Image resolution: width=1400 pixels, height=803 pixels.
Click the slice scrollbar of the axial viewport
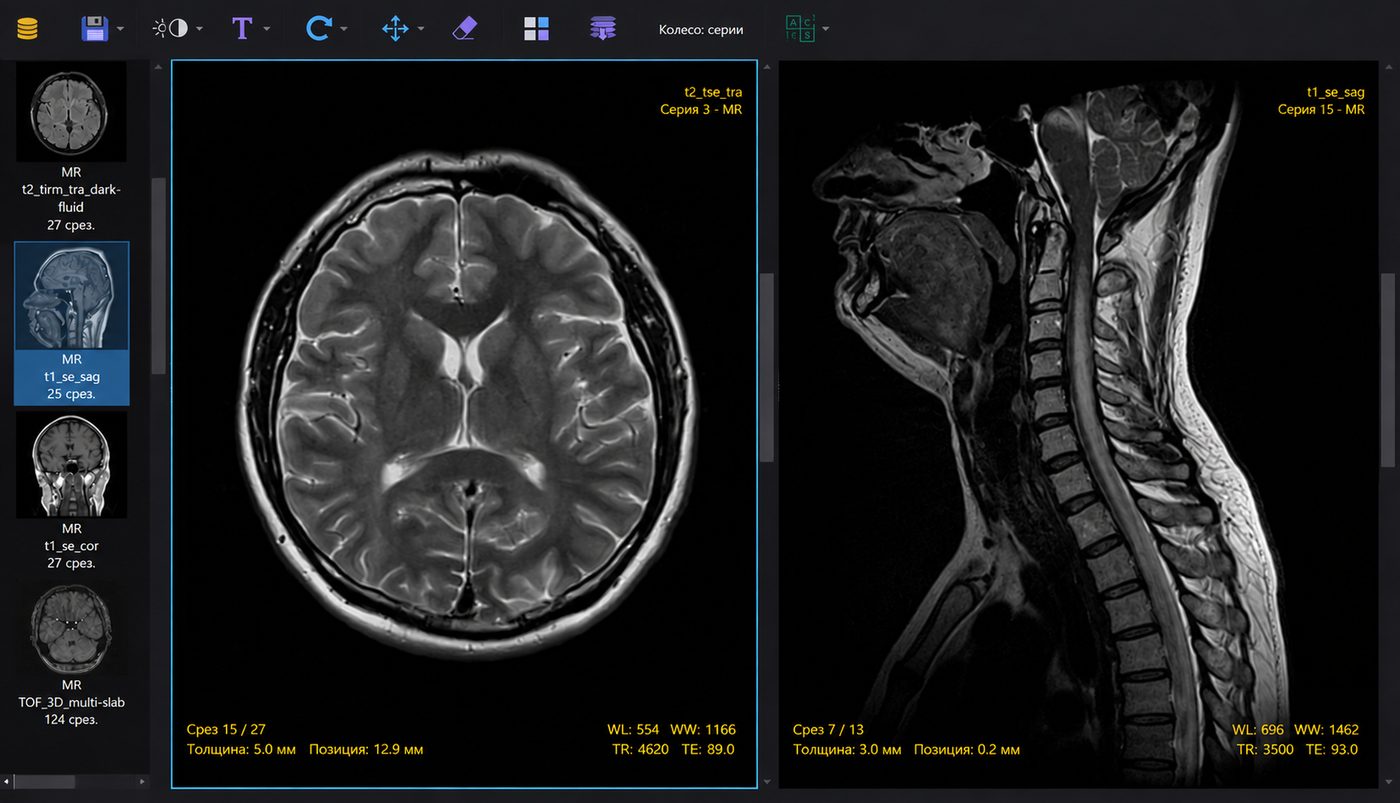coord(767,367)
